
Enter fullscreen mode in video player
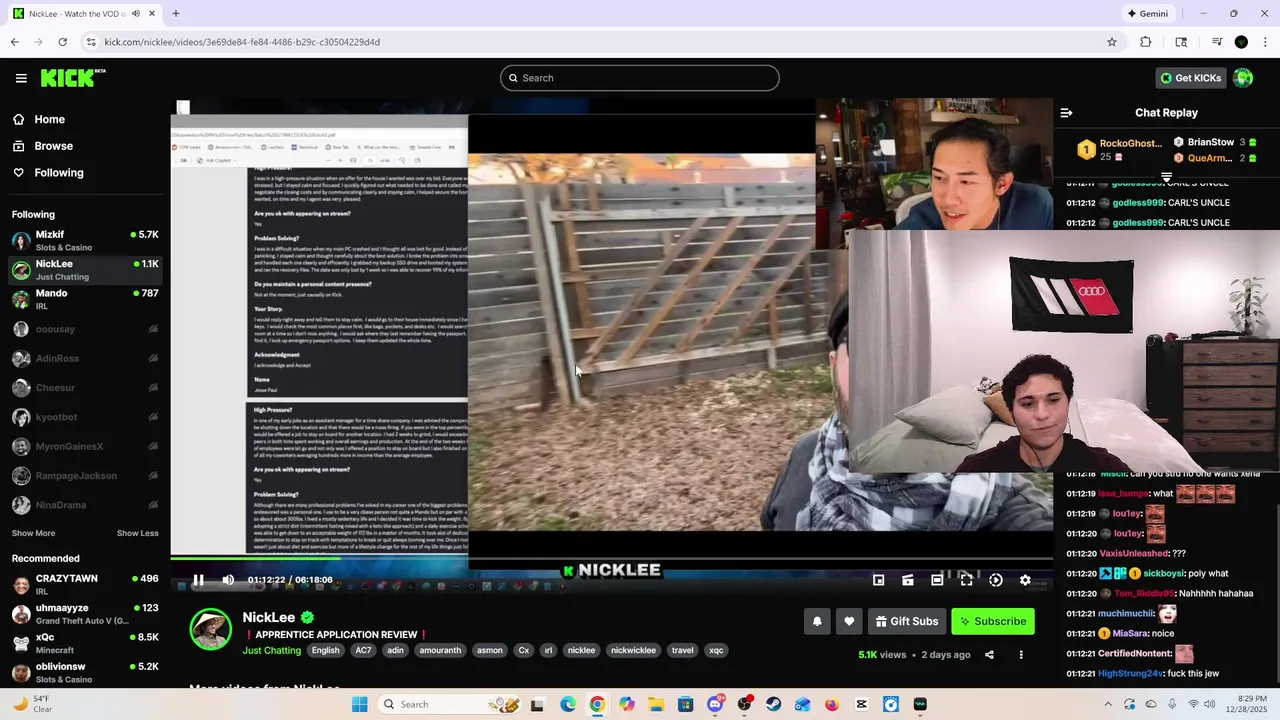pyautogui.click(x=966, y=580)
